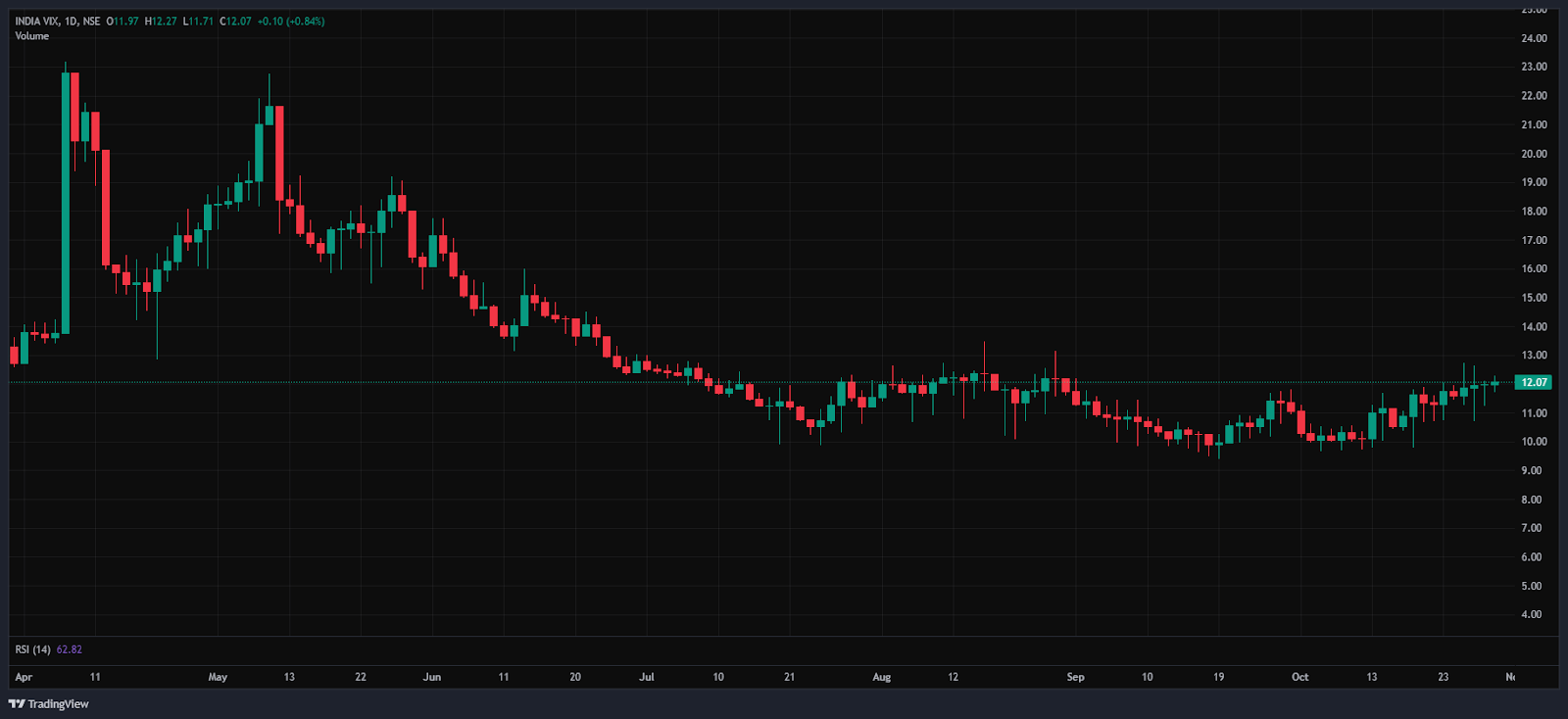Screen dimensions: 1568x719
Task: Select the Volume indicator label
Action: (x=31, y=36)
